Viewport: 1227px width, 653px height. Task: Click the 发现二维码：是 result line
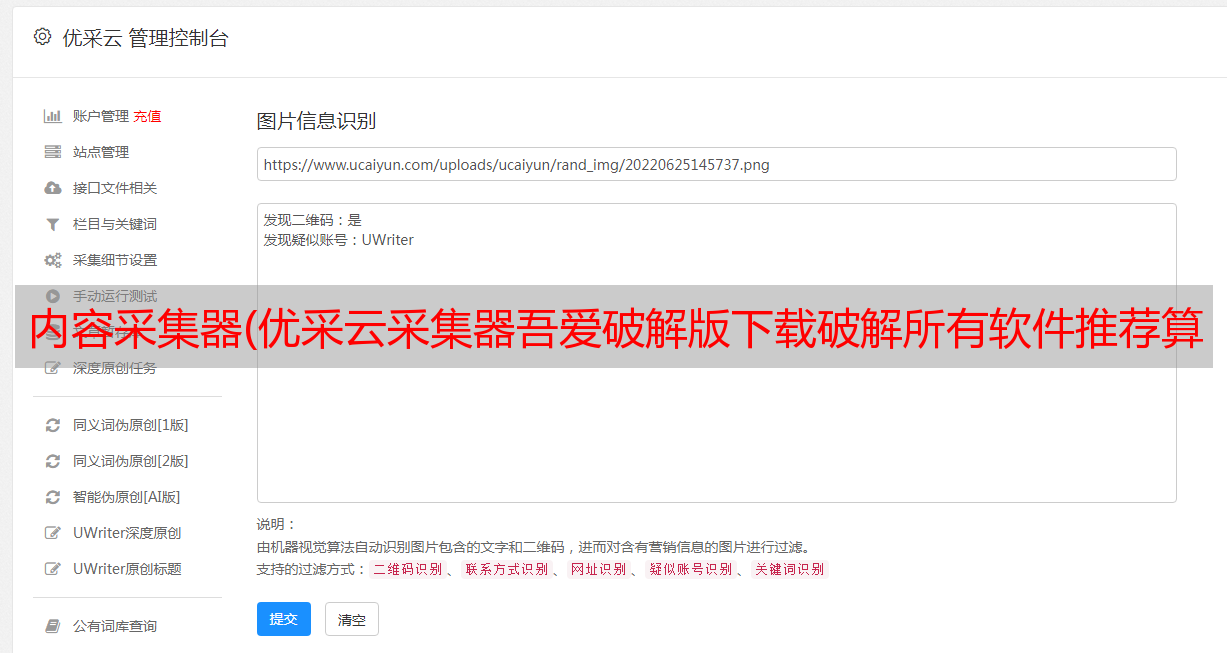(x=313, y=220)
